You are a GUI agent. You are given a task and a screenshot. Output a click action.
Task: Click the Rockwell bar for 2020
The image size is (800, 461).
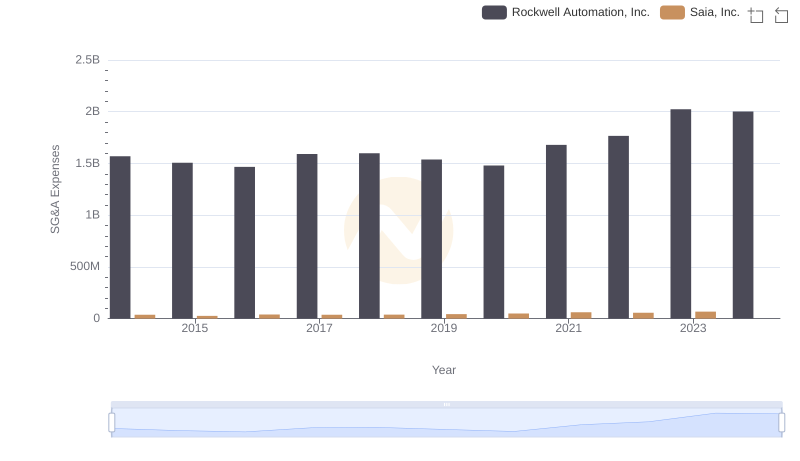click(x=494, y=242)
